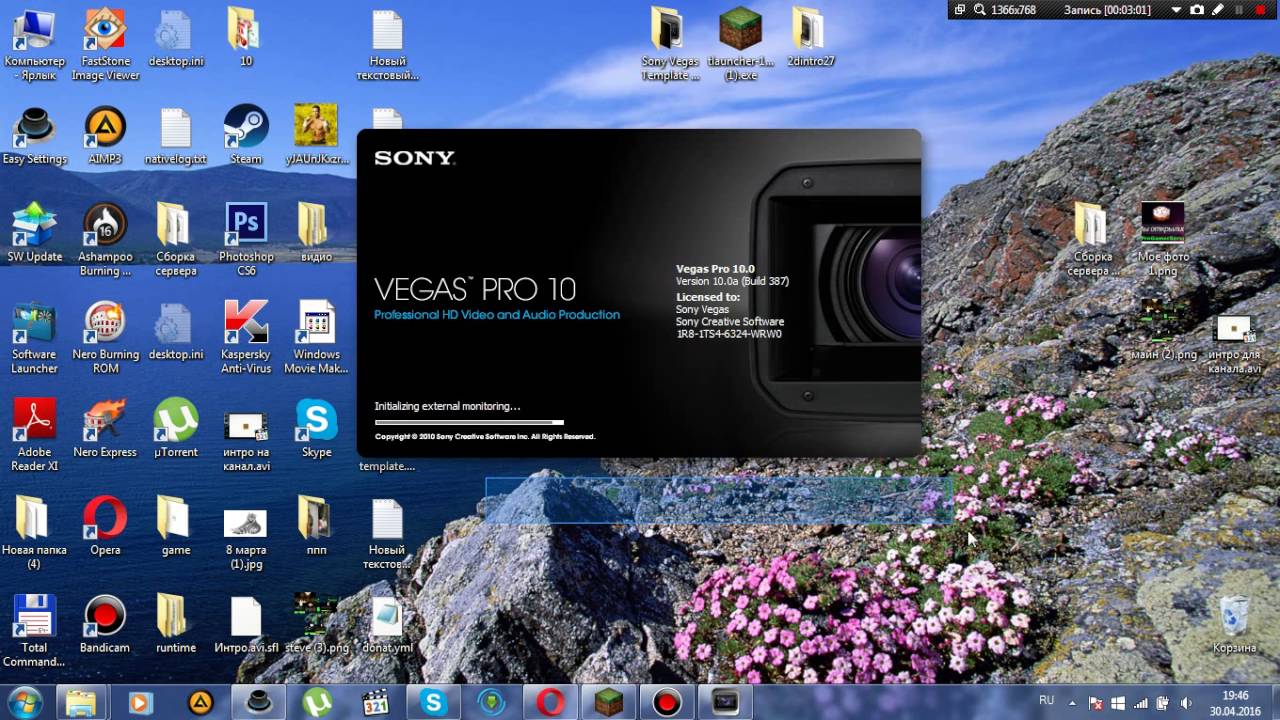Select the Bandicam desktop shortcut
Image resolution: width=1280 pixels, height=720 pixels.
[105, 625]
